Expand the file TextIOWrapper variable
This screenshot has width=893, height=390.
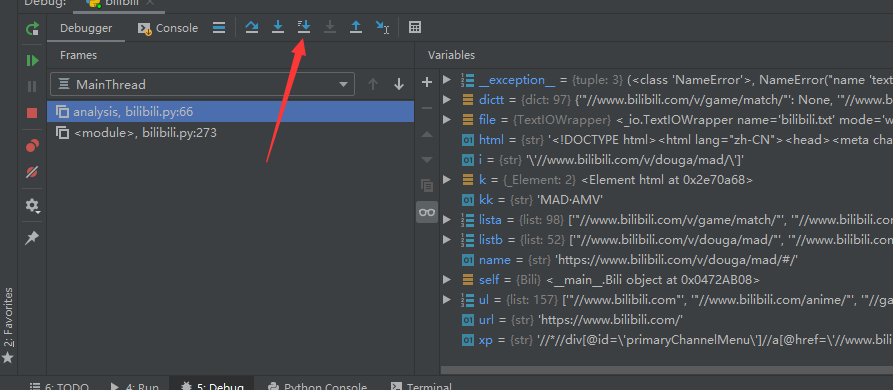[x=447, y=119]
